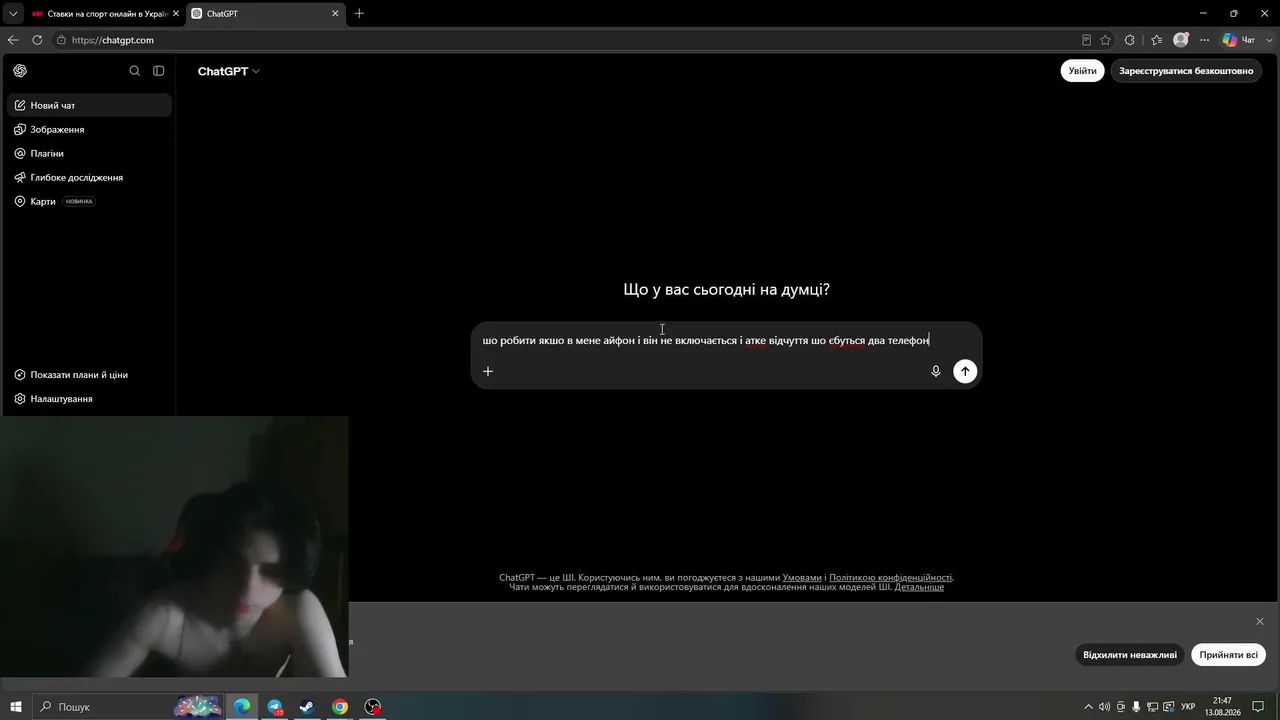Click Прийняти всі cookies button
This screenshot has width=1280, height=720.
pyautogui.click(x=1228, y=655)
